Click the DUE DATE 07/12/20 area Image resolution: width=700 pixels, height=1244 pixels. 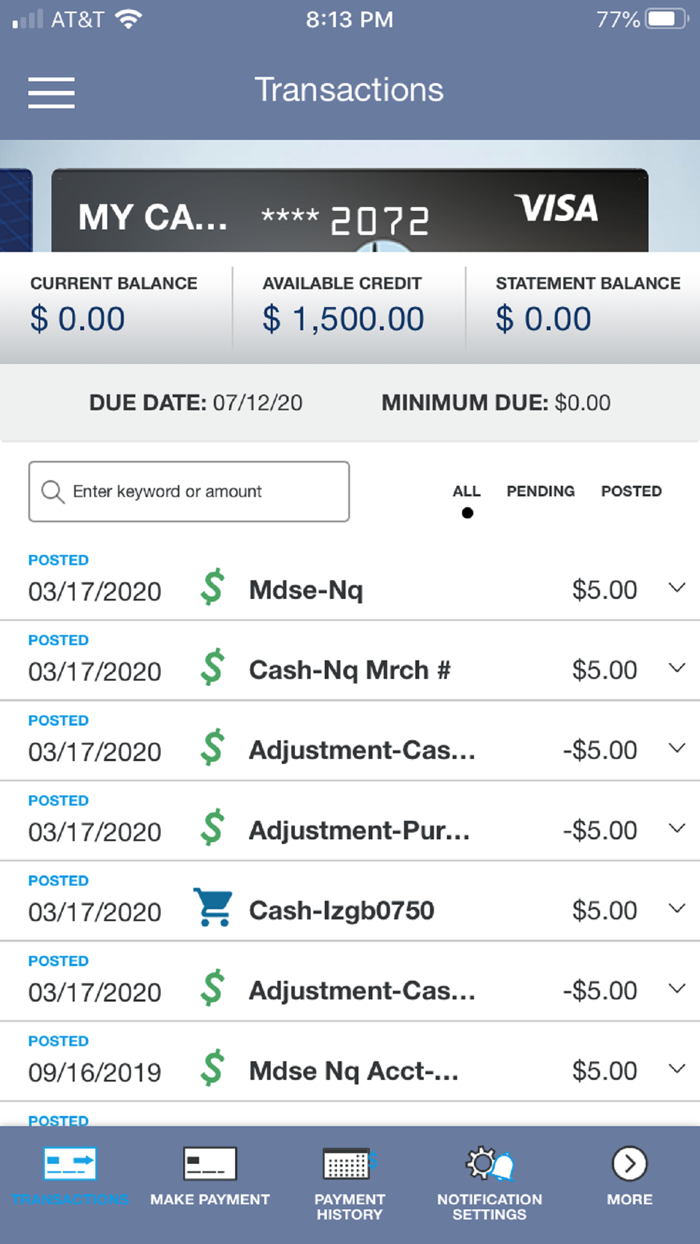[x=195, y=403]
